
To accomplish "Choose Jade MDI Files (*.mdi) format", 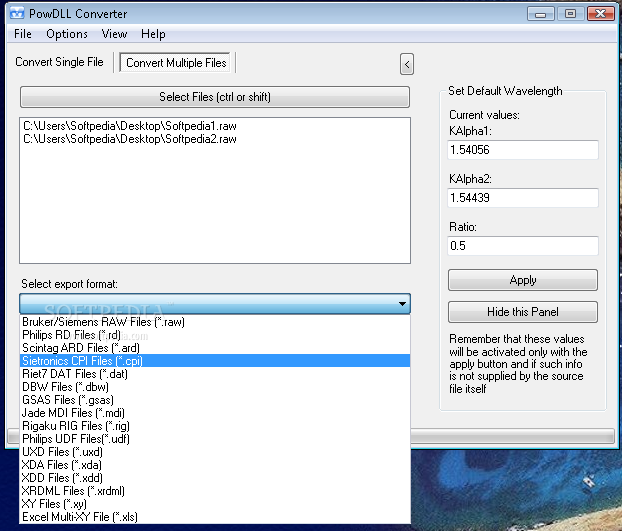I will [215, 413].
